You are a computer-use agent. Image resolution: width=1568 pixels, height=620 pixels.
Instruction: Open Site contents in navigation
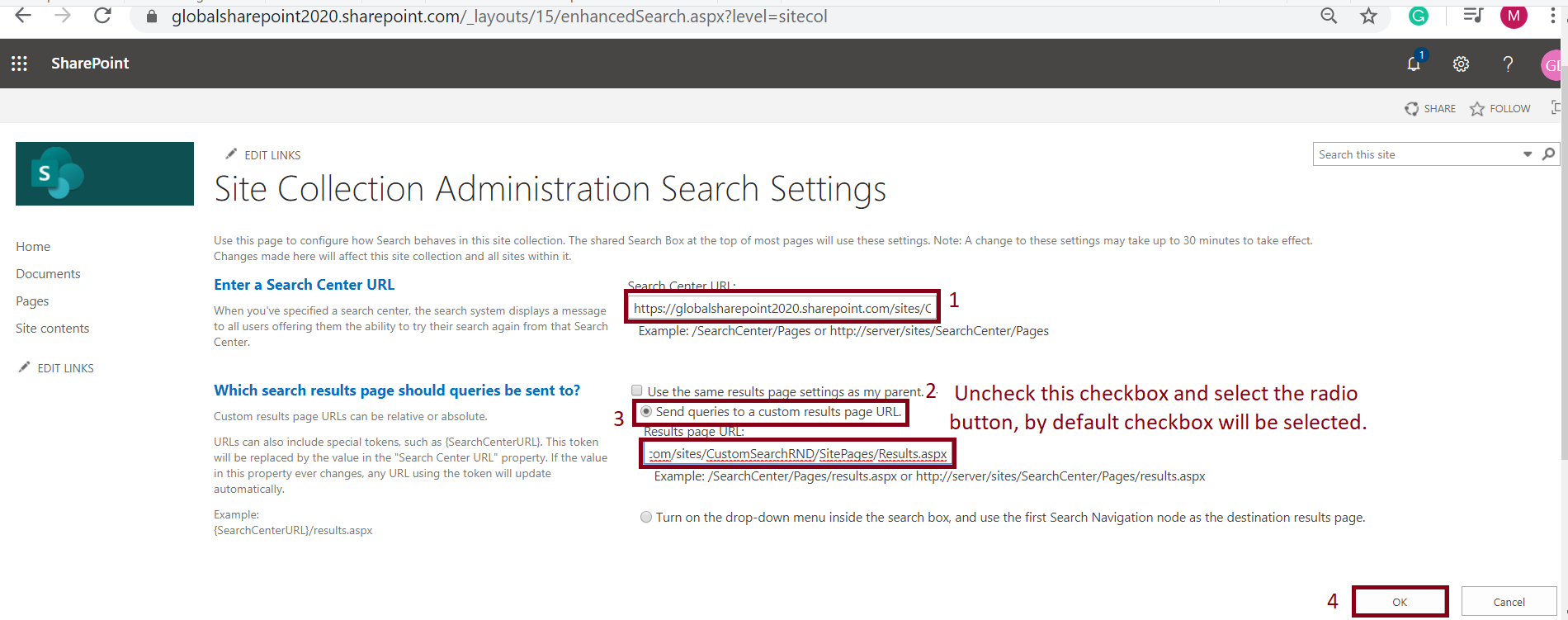(x=52, y=329)
